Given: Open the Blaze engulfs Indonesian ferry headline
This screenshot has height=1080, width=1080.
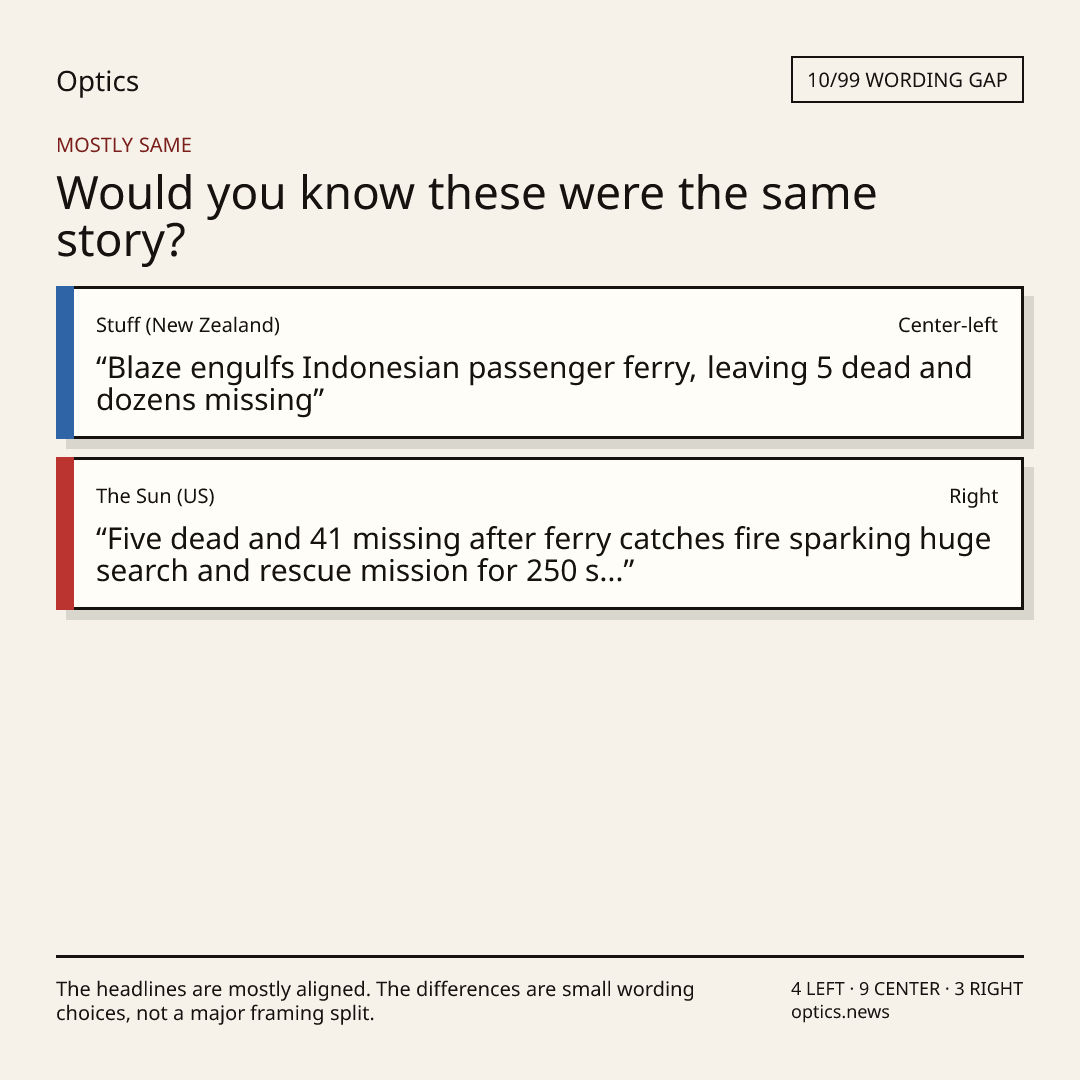Looking at the screenshot, I should [534, 384].
